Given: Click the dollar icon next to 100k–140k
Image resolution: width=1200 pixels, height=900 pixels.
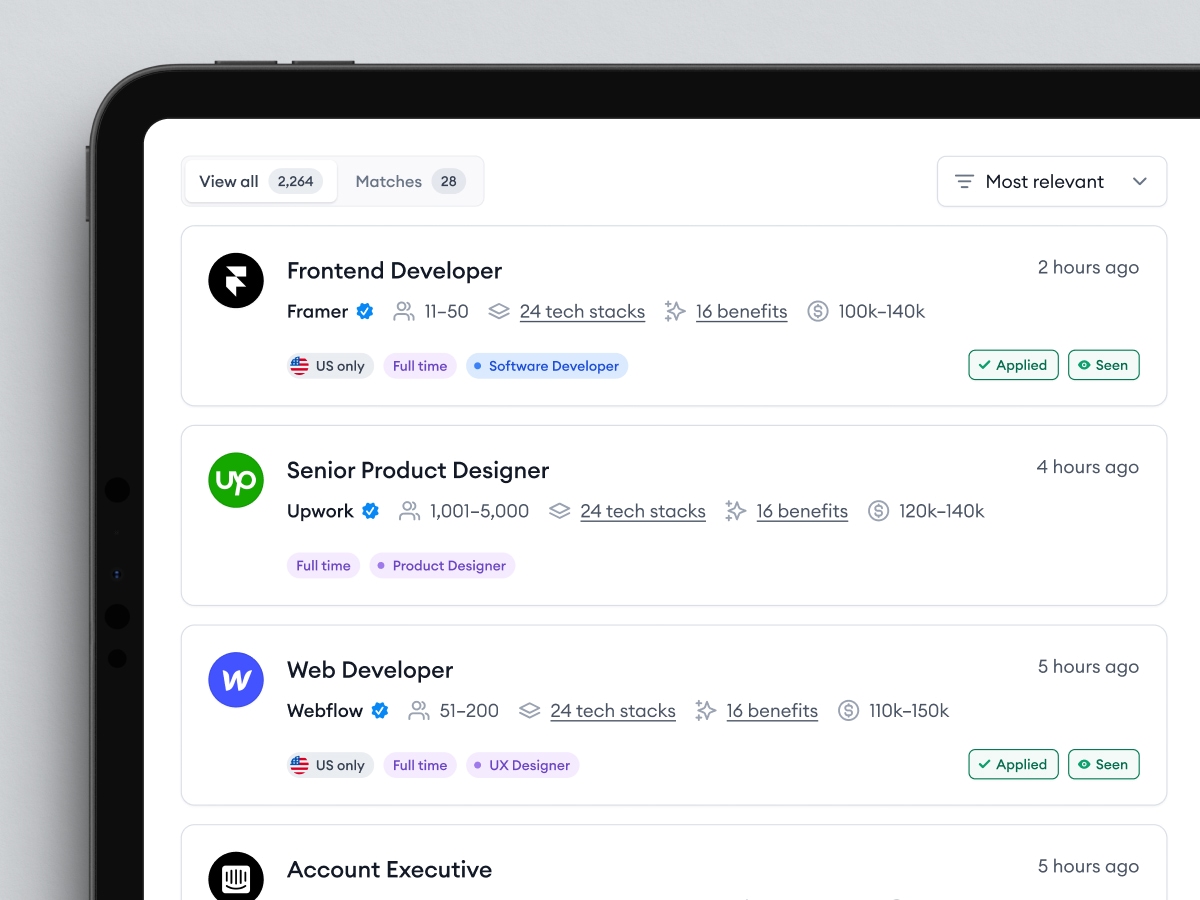Looking at the screenshot, I should click(818, 311).
